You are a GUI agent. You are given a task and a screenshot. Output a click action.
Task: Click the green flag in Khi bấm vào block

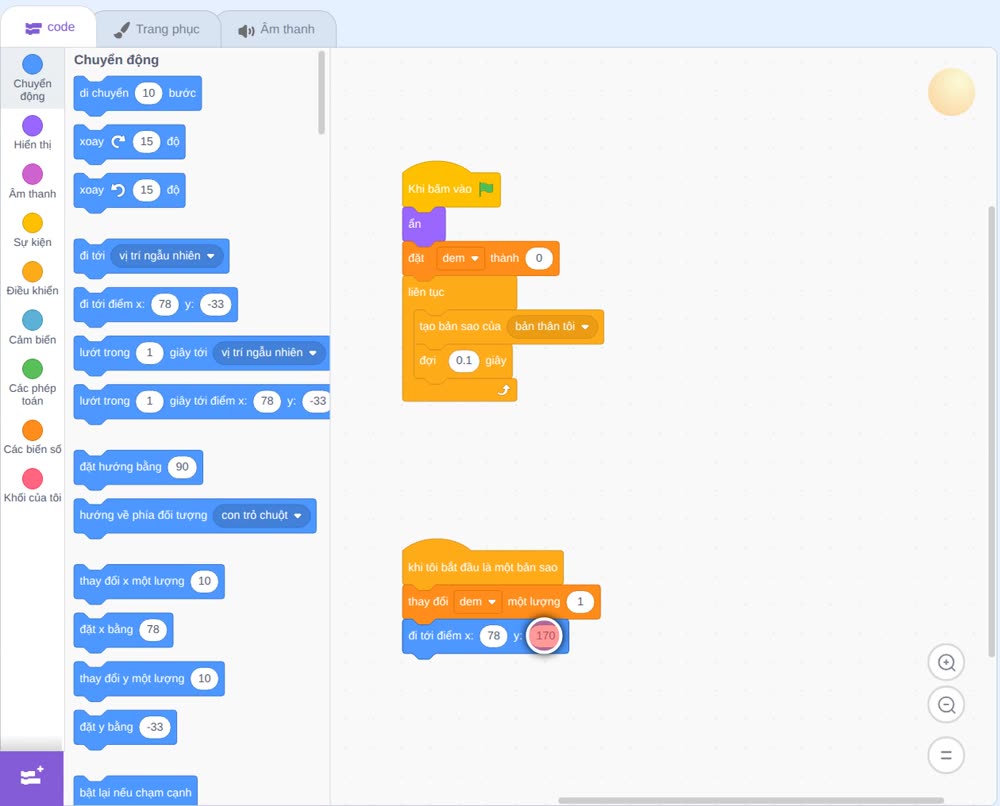click(487, 189)
